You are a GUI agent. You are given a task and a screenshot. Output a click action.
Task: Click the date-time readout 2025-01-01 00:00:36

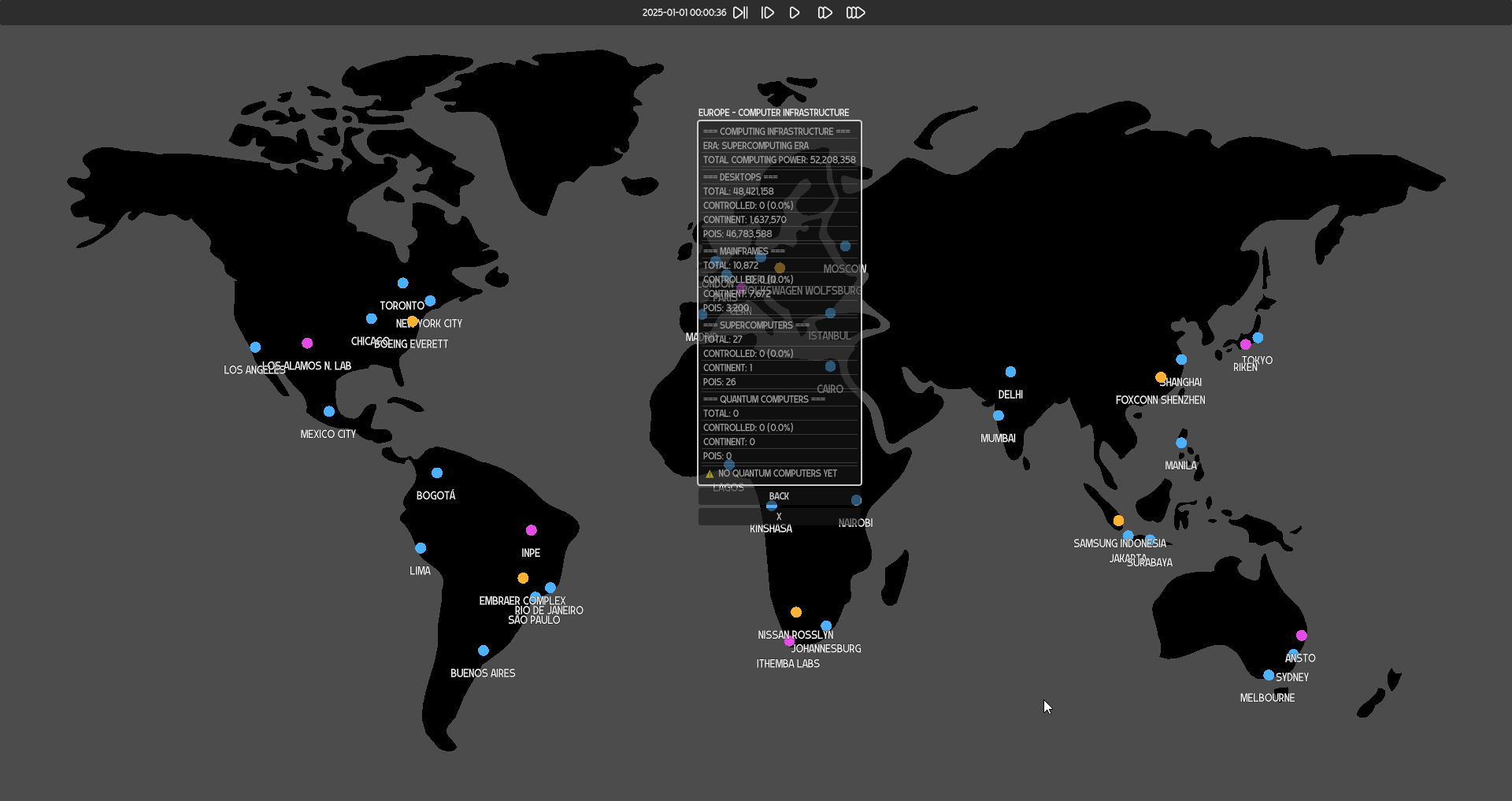point(684,13)
